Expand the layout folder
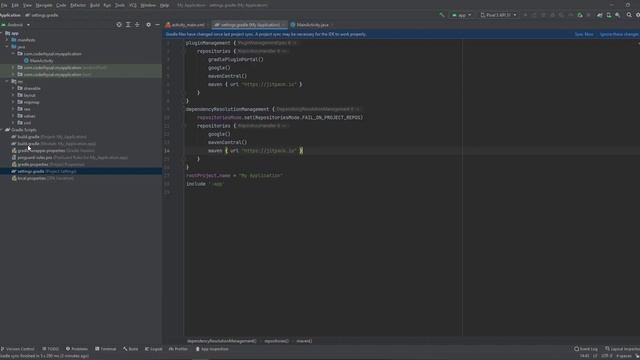640x360 pixels. click(x=13, y=95)
